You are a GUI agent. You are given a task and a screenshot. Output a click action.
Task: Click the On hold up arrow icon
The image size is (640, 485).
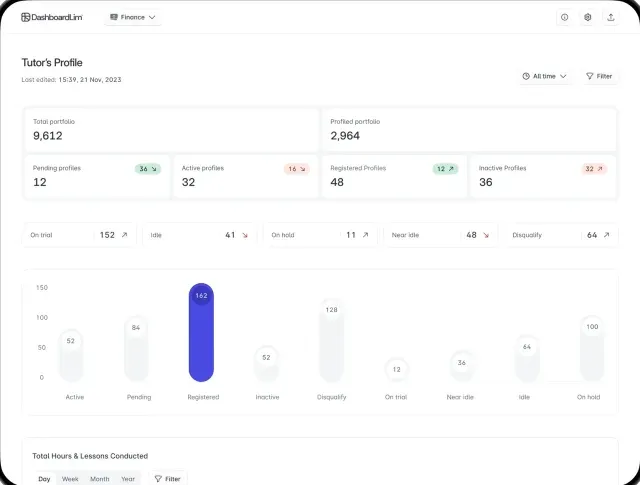(366, 235)
